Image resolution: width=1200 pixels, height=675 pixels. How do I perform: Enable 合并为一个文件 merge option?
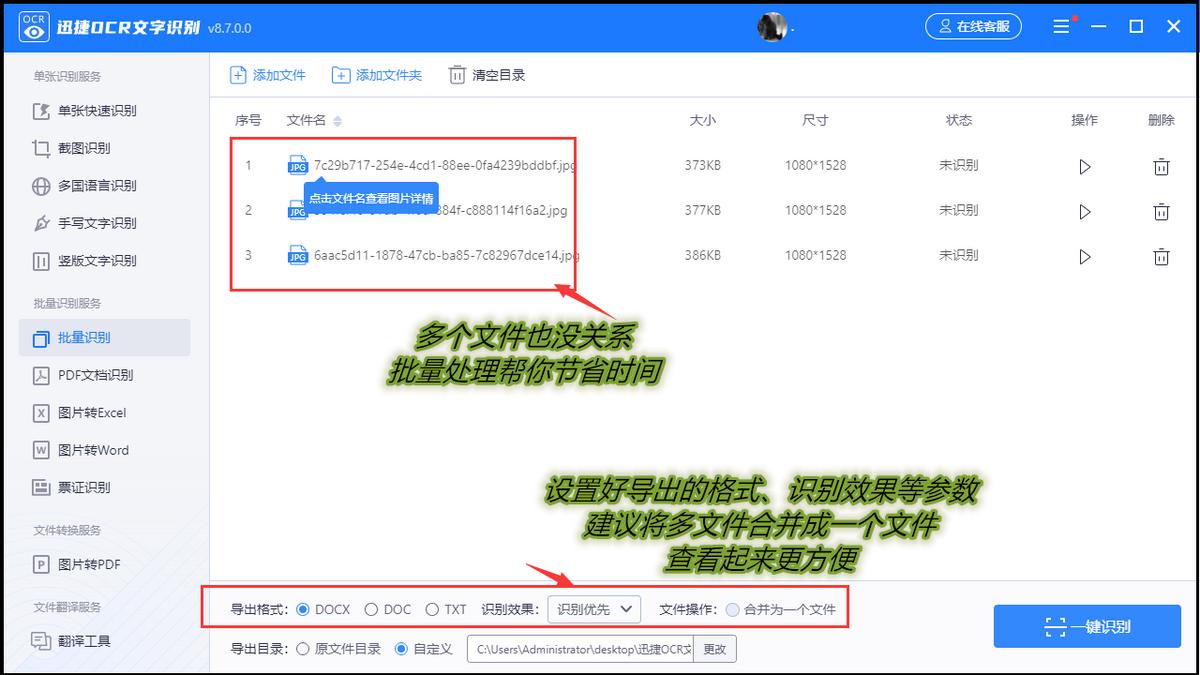click(734, 608)
